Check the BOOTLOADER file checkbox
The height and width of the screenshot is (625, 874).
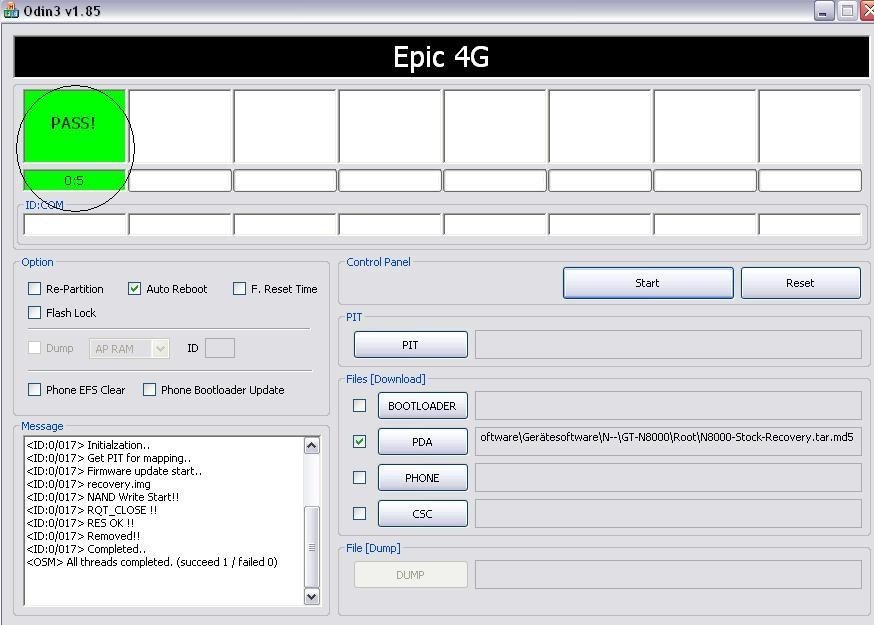pos(360,406)
